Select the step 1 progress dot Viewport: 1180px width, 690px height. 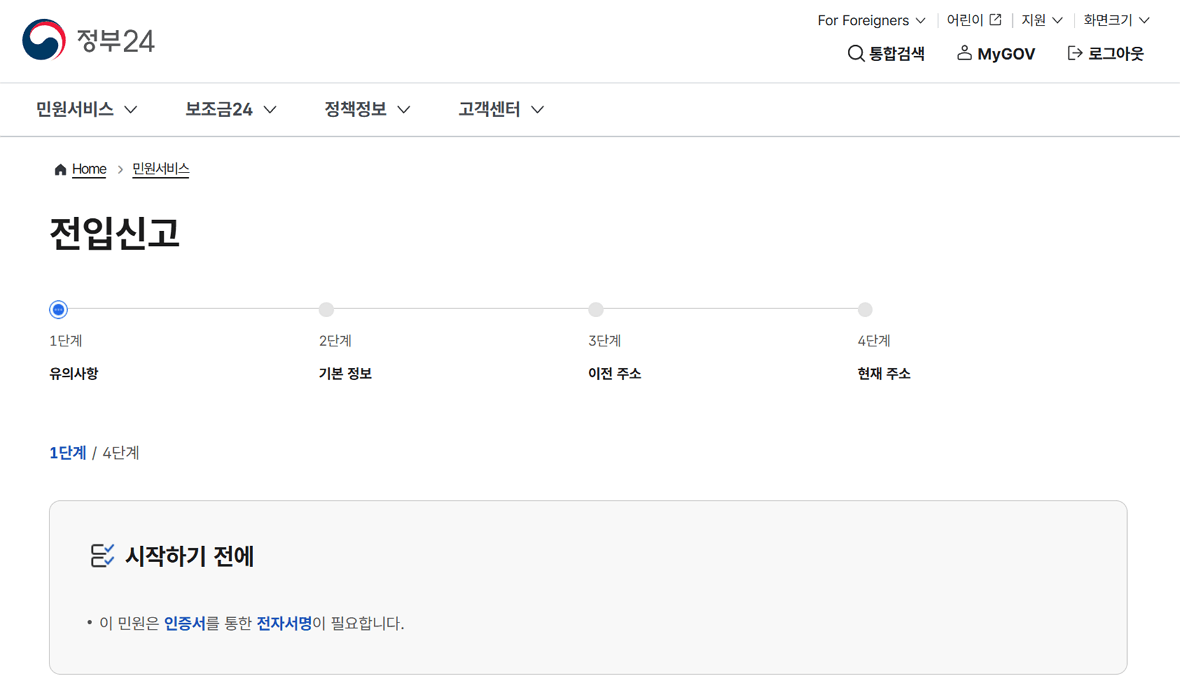click(x=57, y=309)
